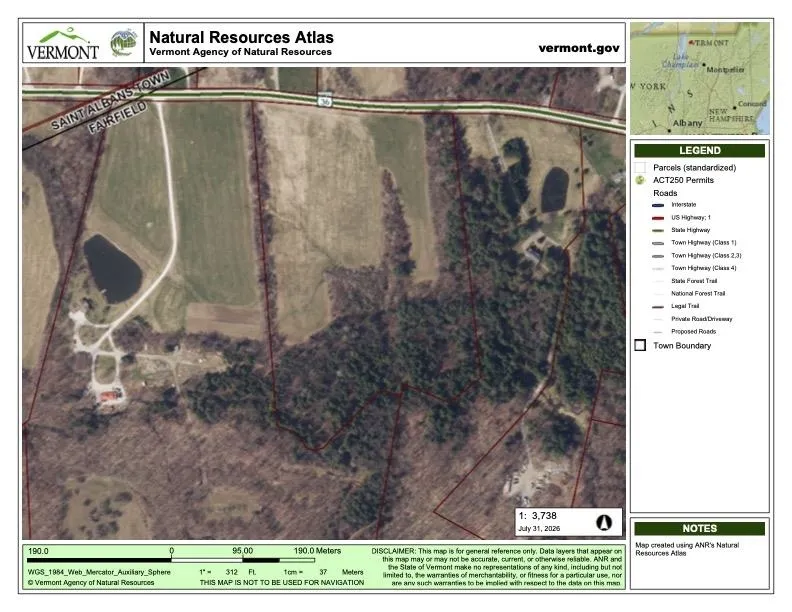Screen dimensions: 792x612
Task: Click the locator inset map thumbnail
Action: point(700,78)
